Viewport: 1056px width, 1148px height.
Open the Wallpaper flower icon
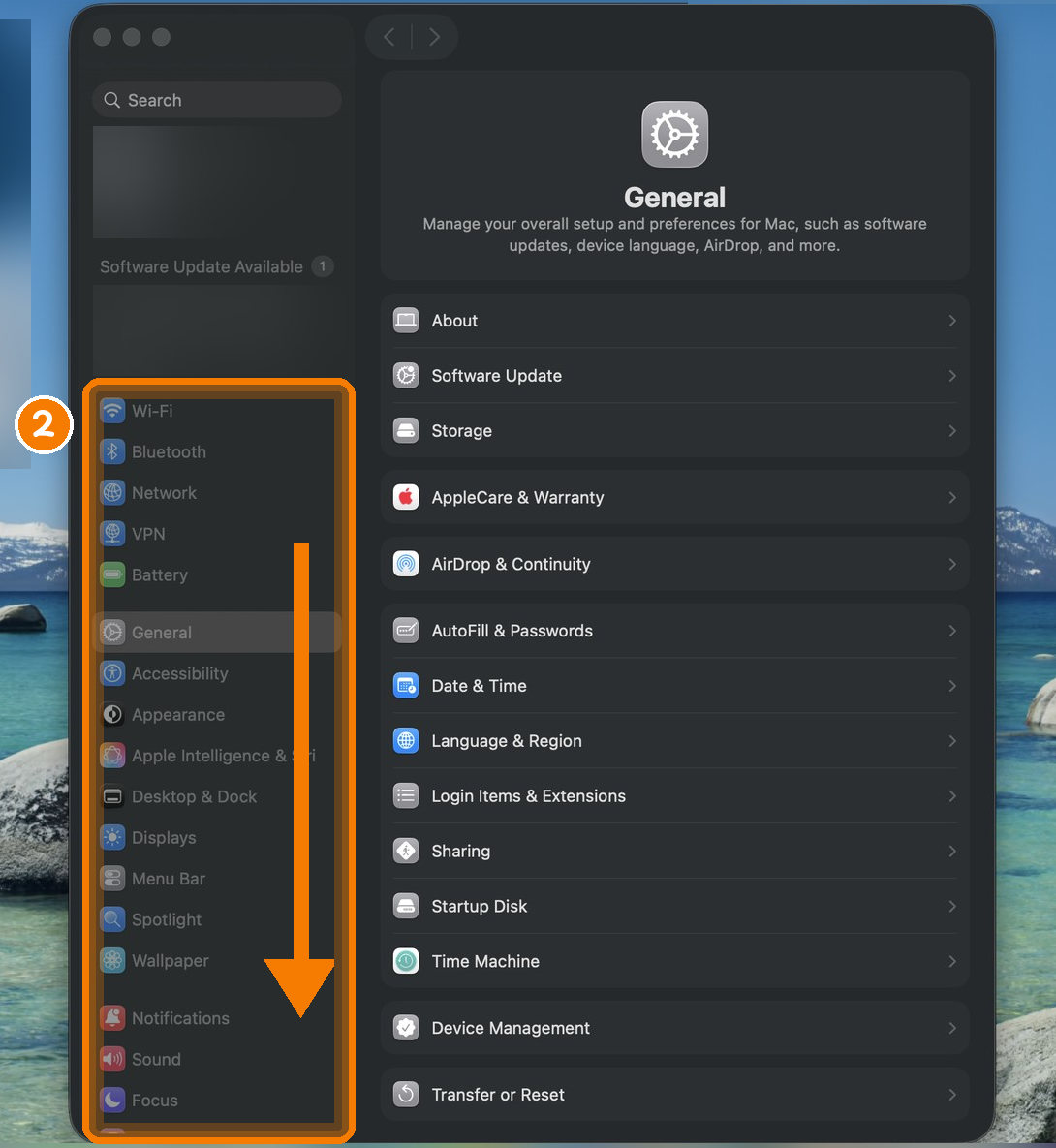tap(112, 960)
